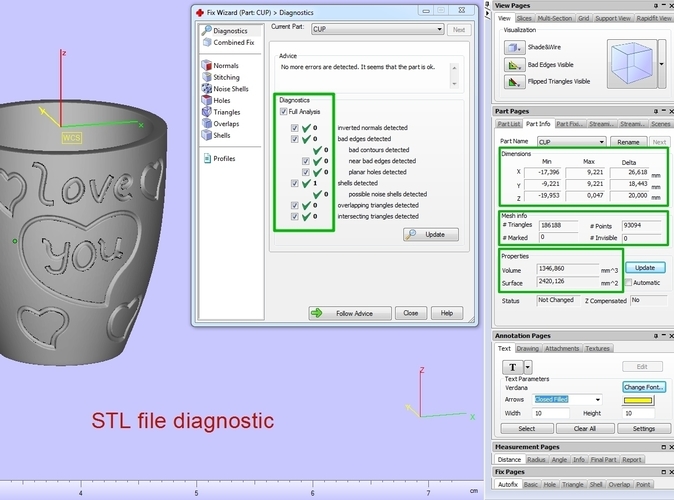Click the Clear All button

(x=585, y=429)
